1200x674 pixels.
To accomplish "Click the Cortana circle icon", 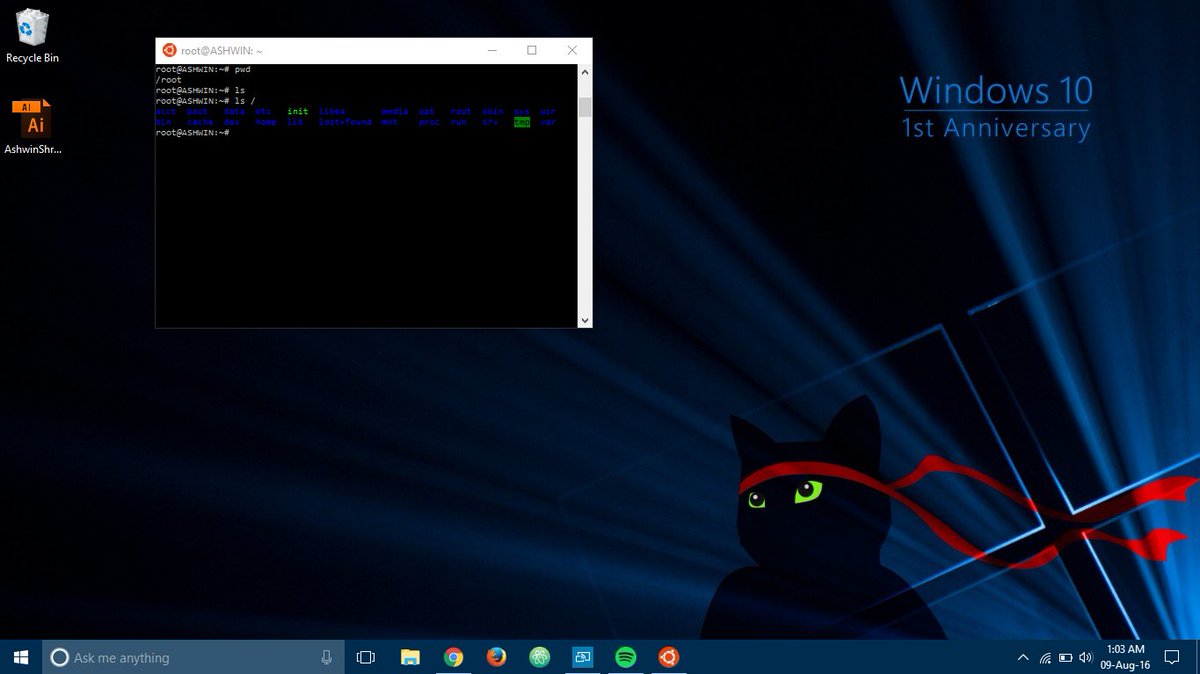I will (x=60, y=657).
